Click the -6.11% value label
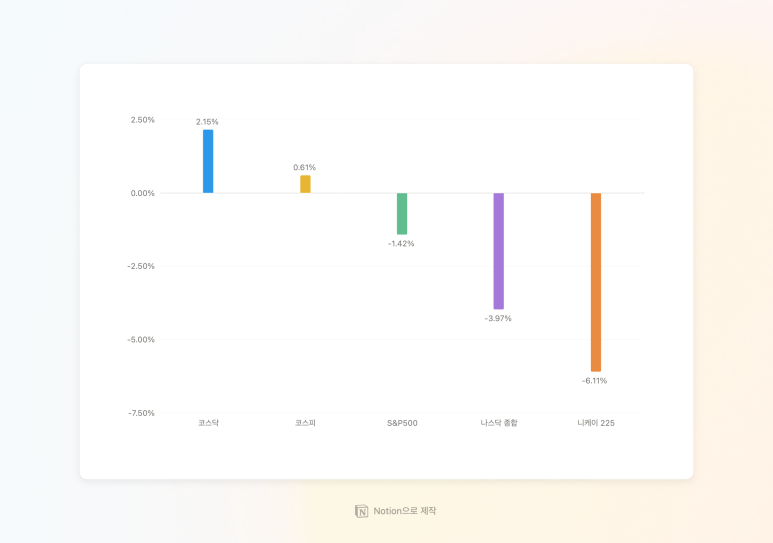Screen dimensions: 773x543 pyautogui.click(x=595, y=381)
